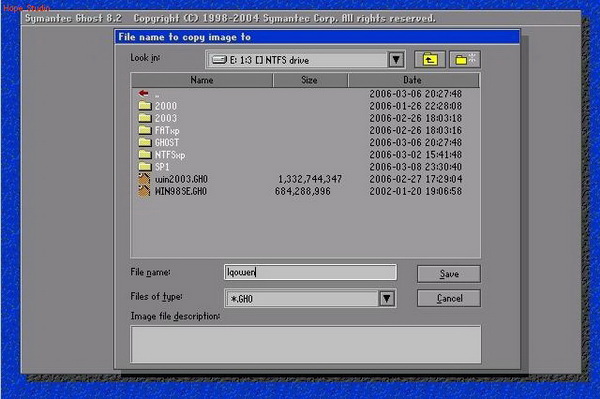Select the 2000 folder icon
The image size is (600, 399).
(145, 106)
